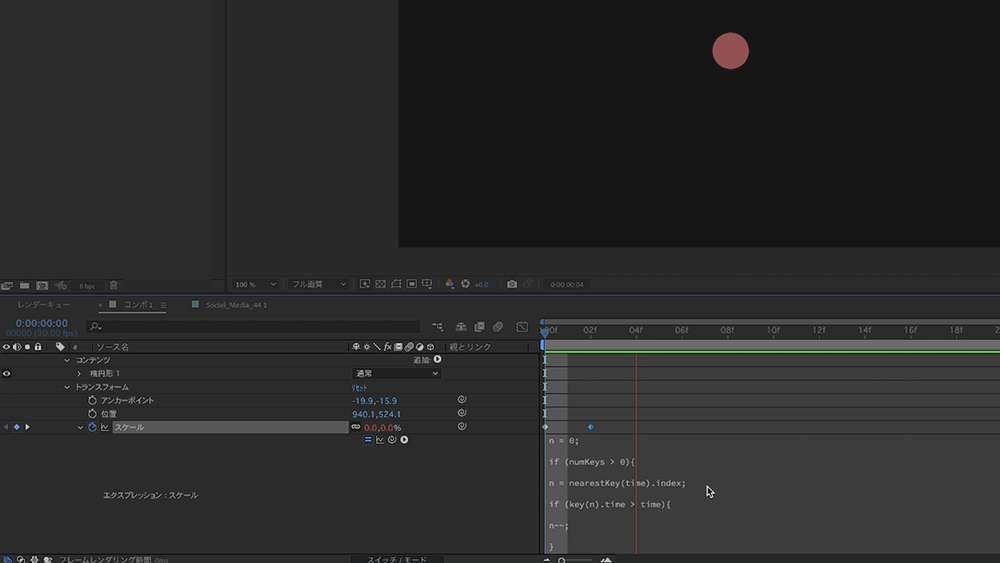Image resolution: width=1000 pixels, height=563 pixels.
Task: Click the Scale property pick whip icon
Action: (x=462, y=427)
